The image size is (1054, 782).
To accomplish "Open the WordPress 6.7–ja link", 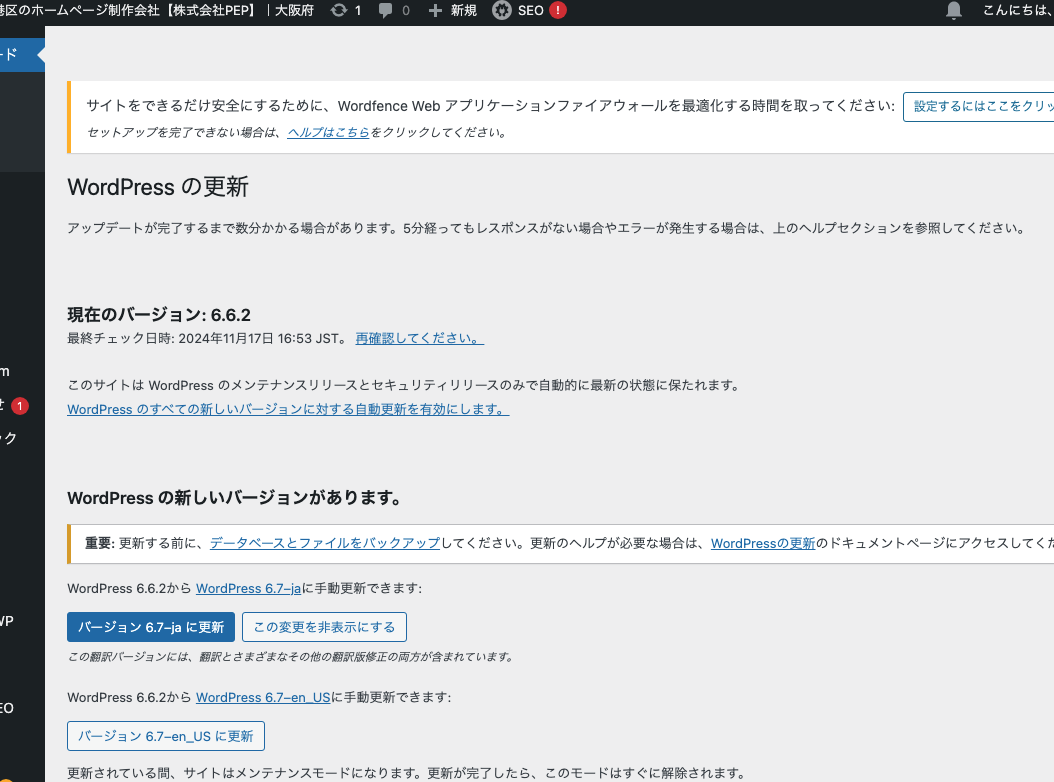I will coord(249,588).
